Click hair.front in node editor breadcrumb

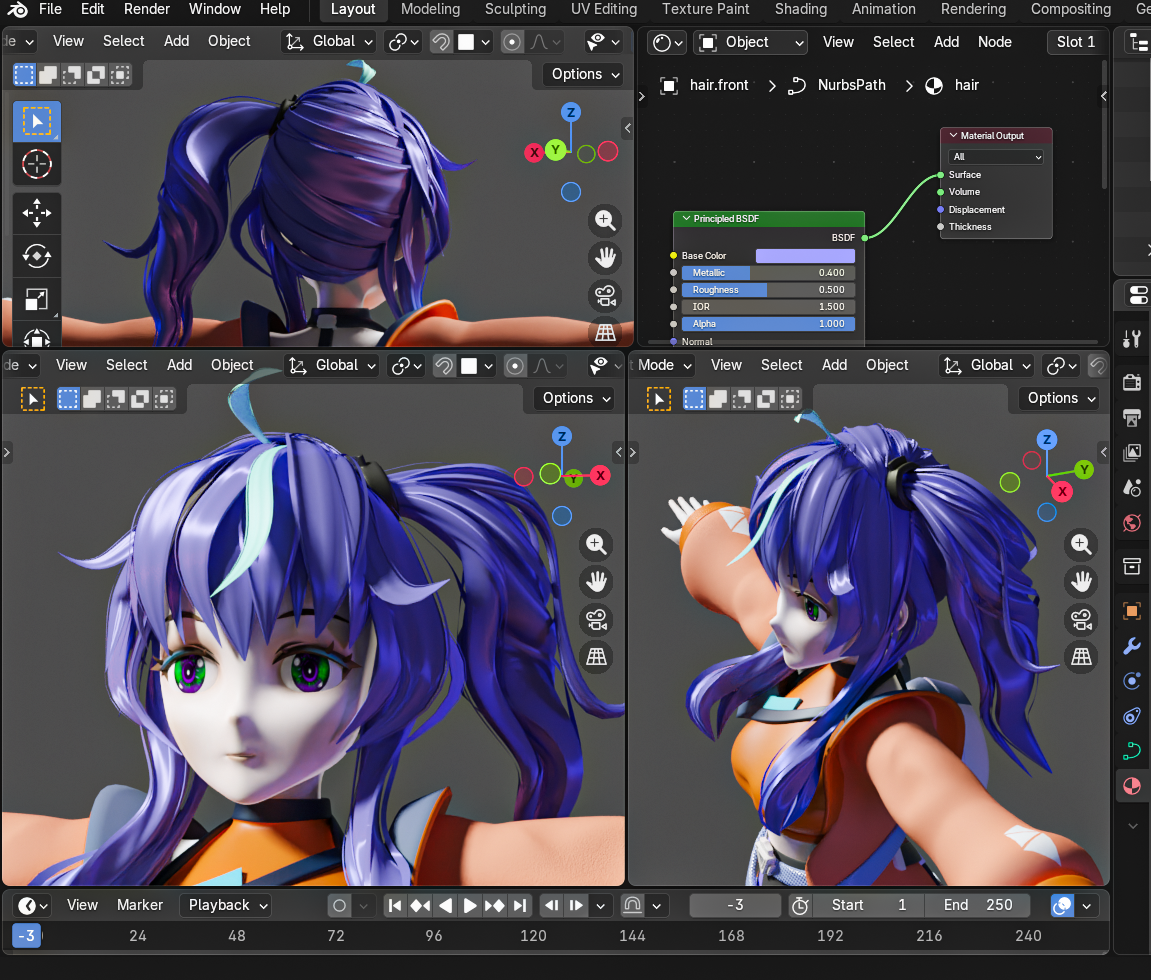719,85
